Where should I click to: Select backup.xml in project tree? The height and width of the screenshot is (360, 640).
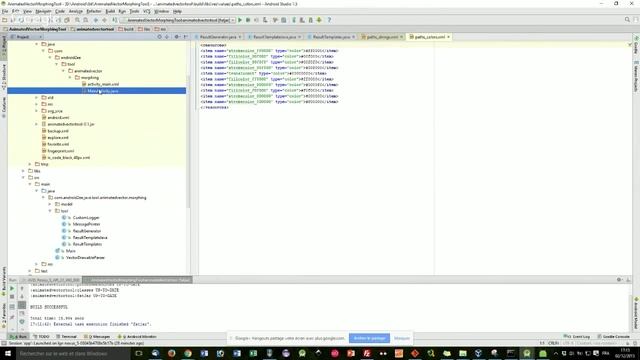[55, 131]
